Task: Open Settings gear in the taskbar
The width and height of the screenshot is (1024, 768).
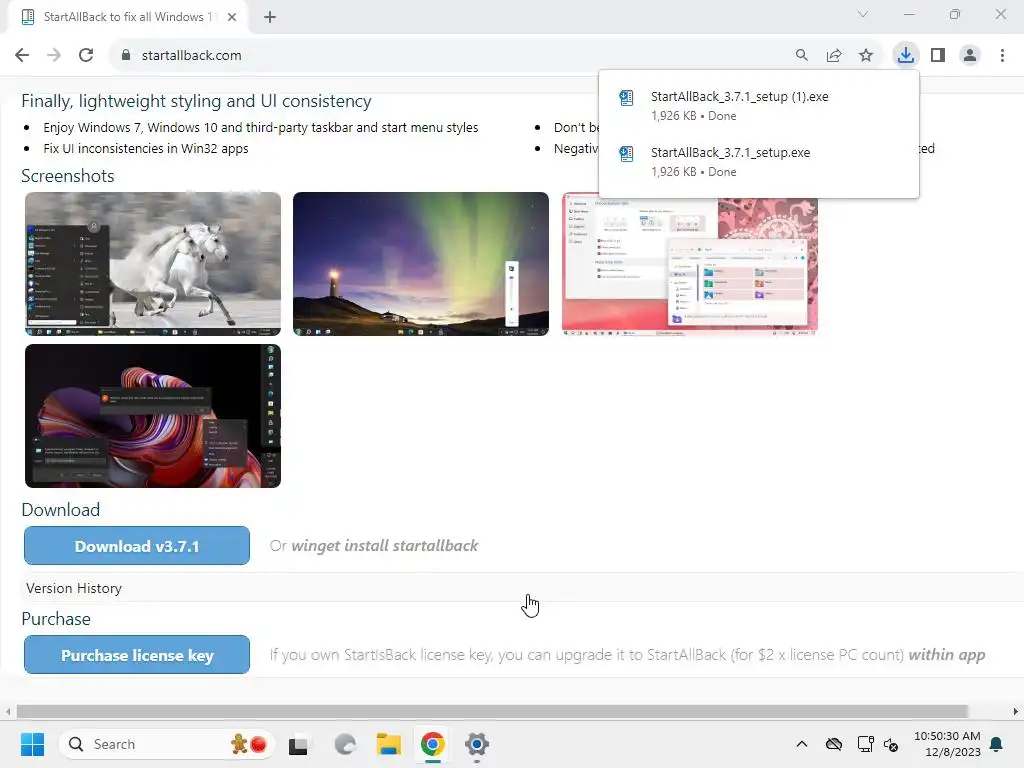Action: (477, 744)
